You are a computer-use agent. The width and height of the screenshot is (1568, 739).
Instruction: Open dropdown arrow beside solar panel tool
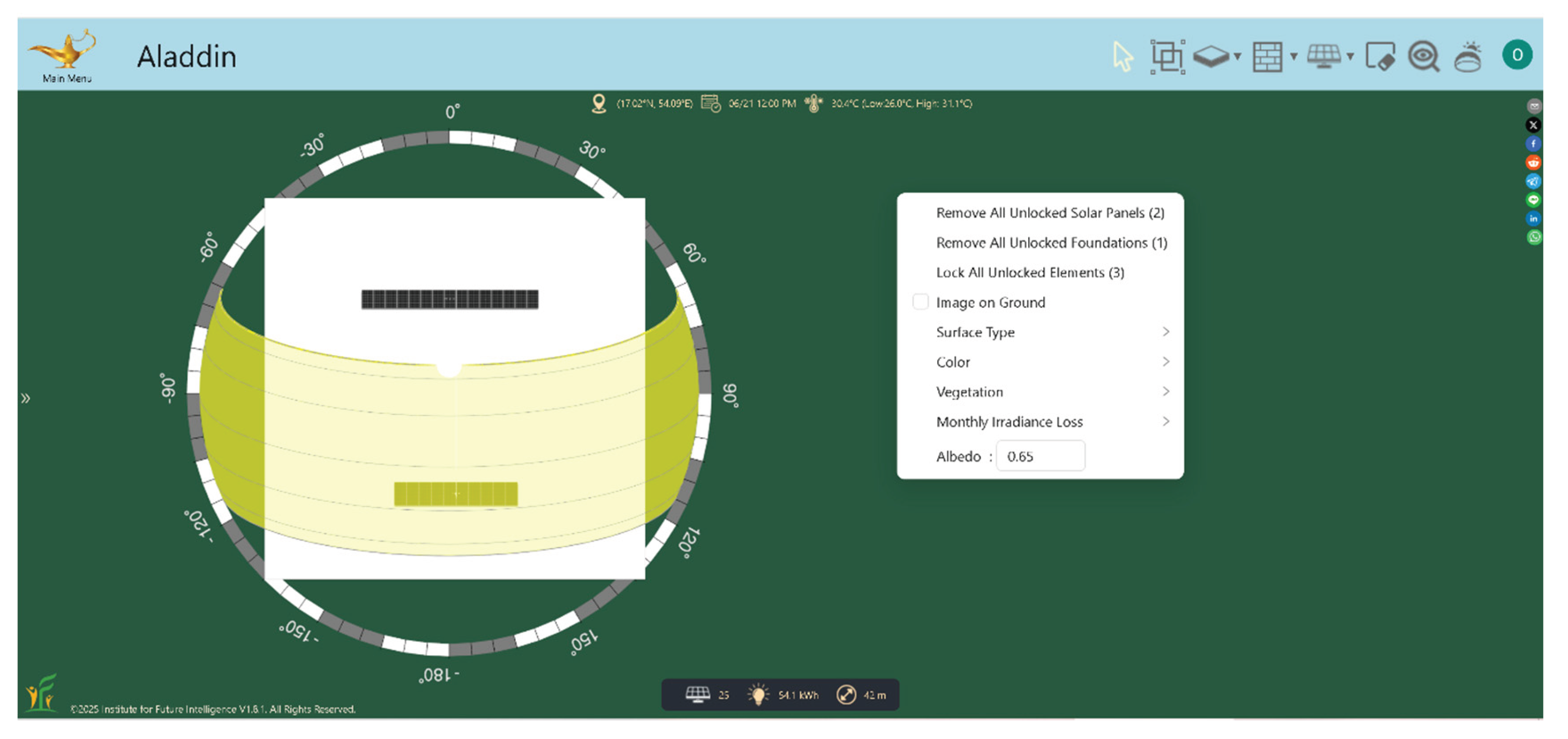pyautogui.click(x=1350, y=57)
